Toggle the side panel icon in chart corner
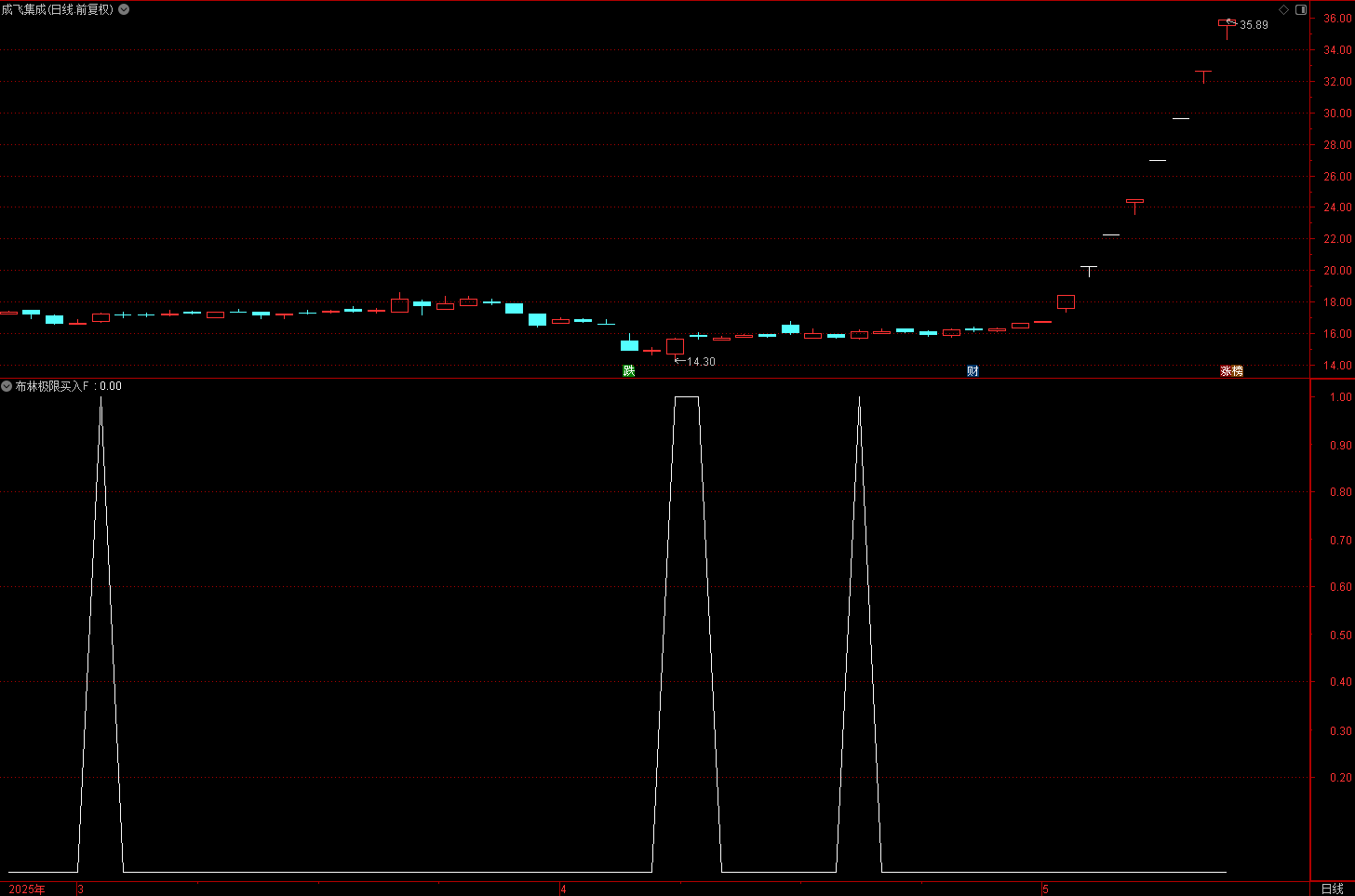1355x896 pixels. point(1301,9)
